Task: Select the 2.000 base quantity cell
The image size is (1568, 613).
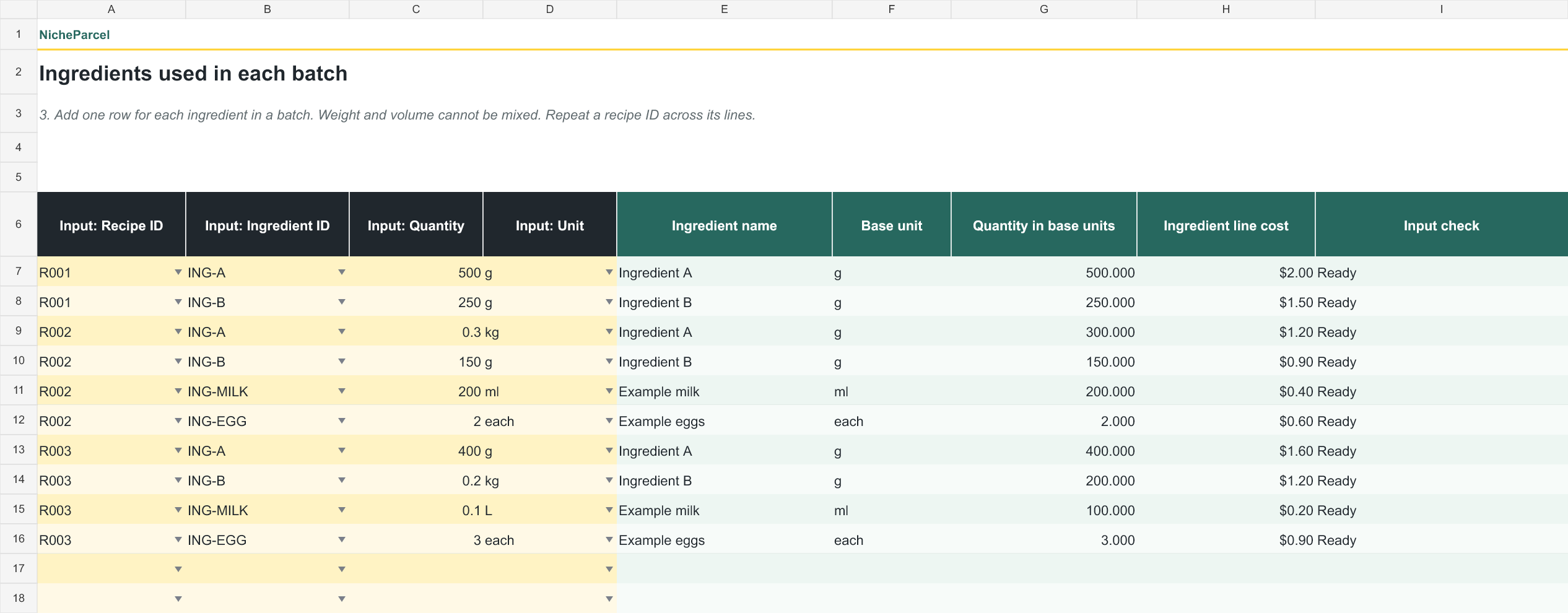Action: tap(1044, 421)
